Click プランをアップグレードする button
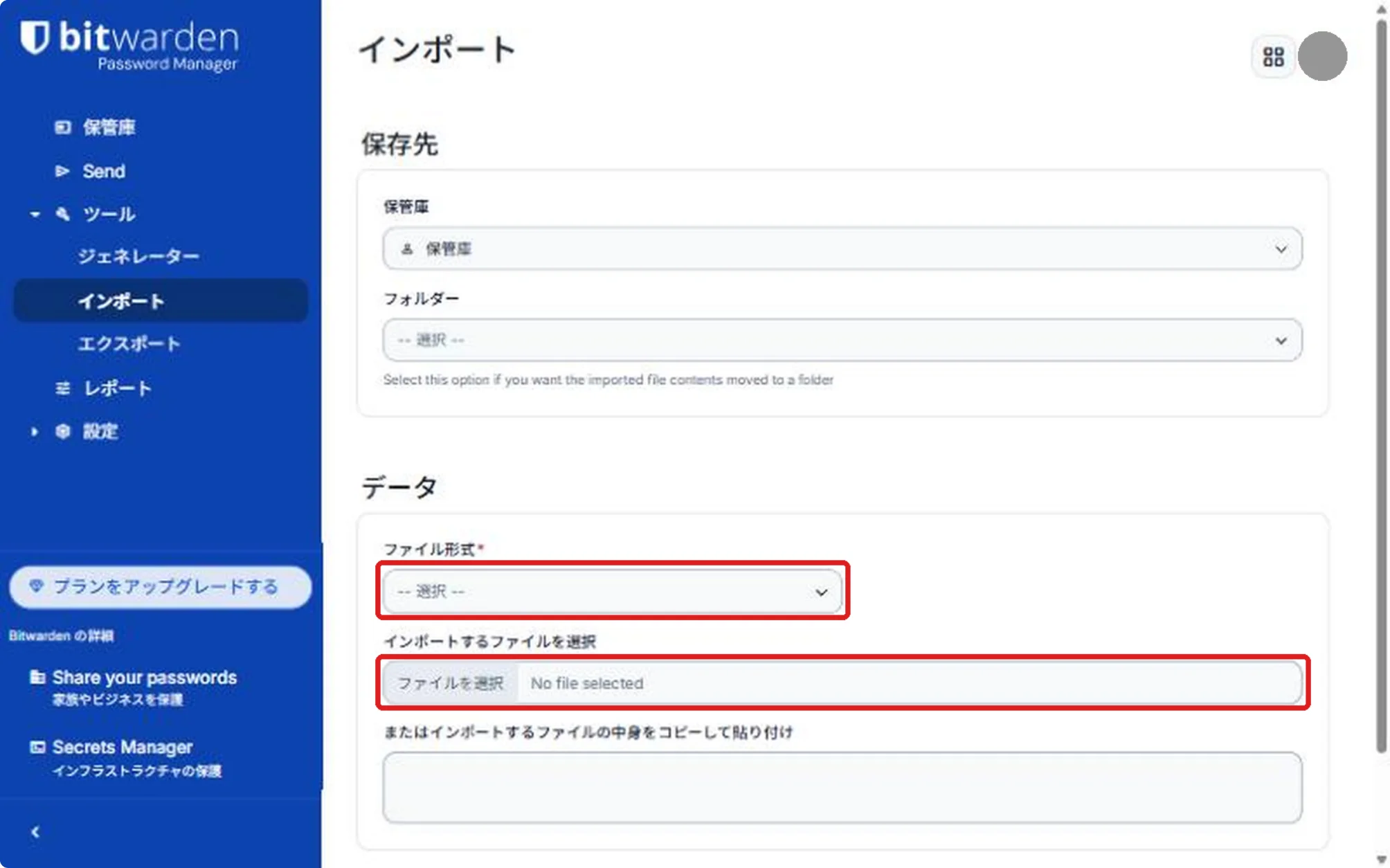 (161, 587)
